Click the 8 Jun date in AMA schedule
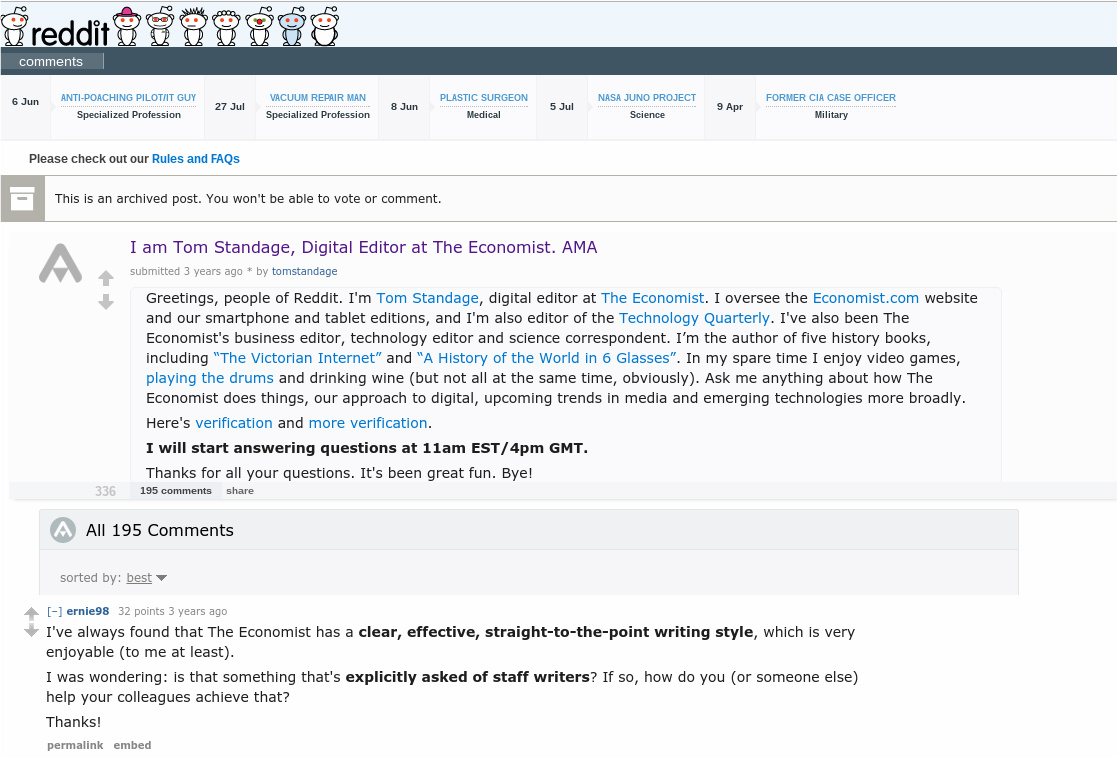This screenshot has height=757, width=1117. (404, 107)
